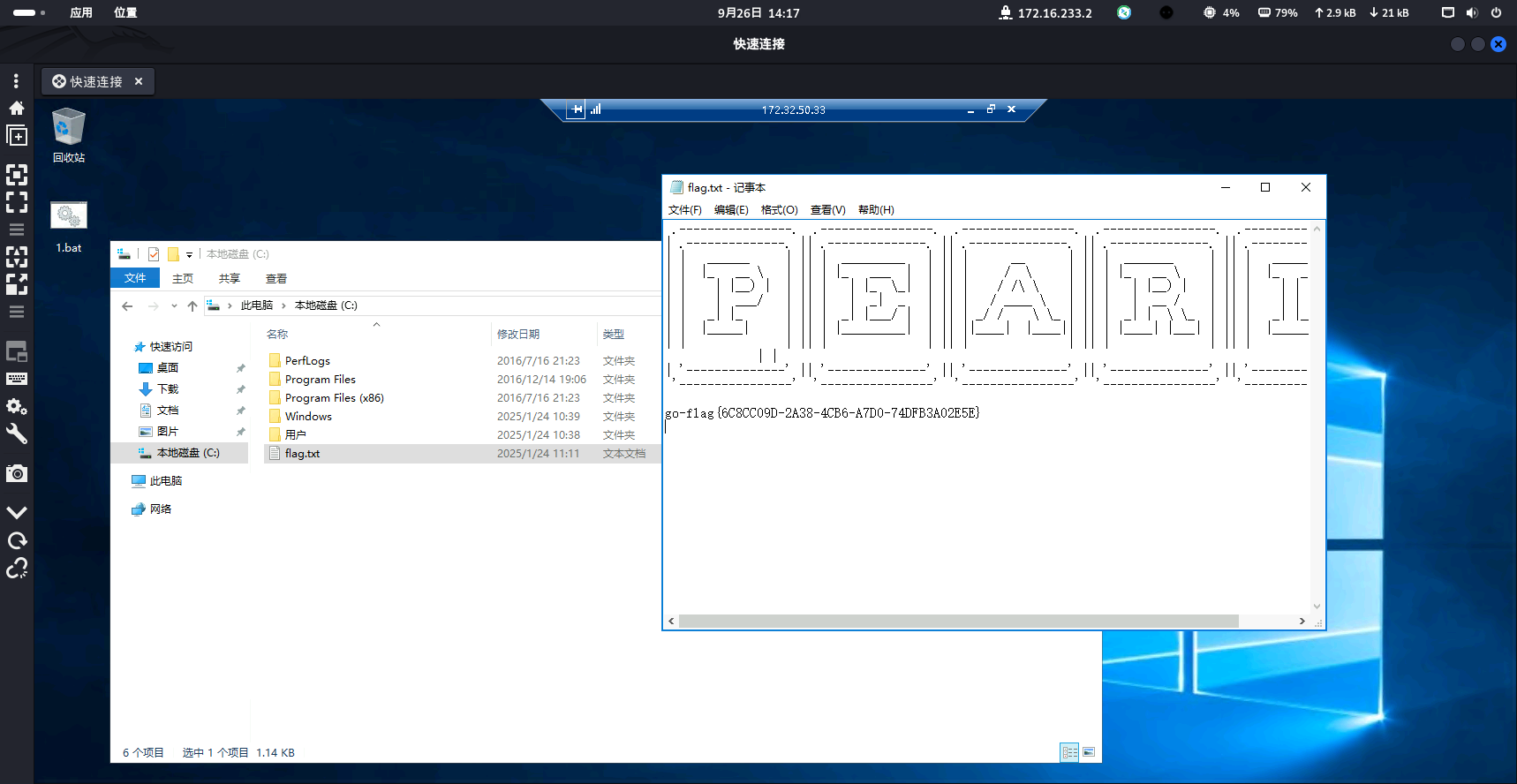The height and width of the screenshot is (784, 1517).
Task: Switch to Explorer 主页 ribbon tab
Action: tap(183, 278)
